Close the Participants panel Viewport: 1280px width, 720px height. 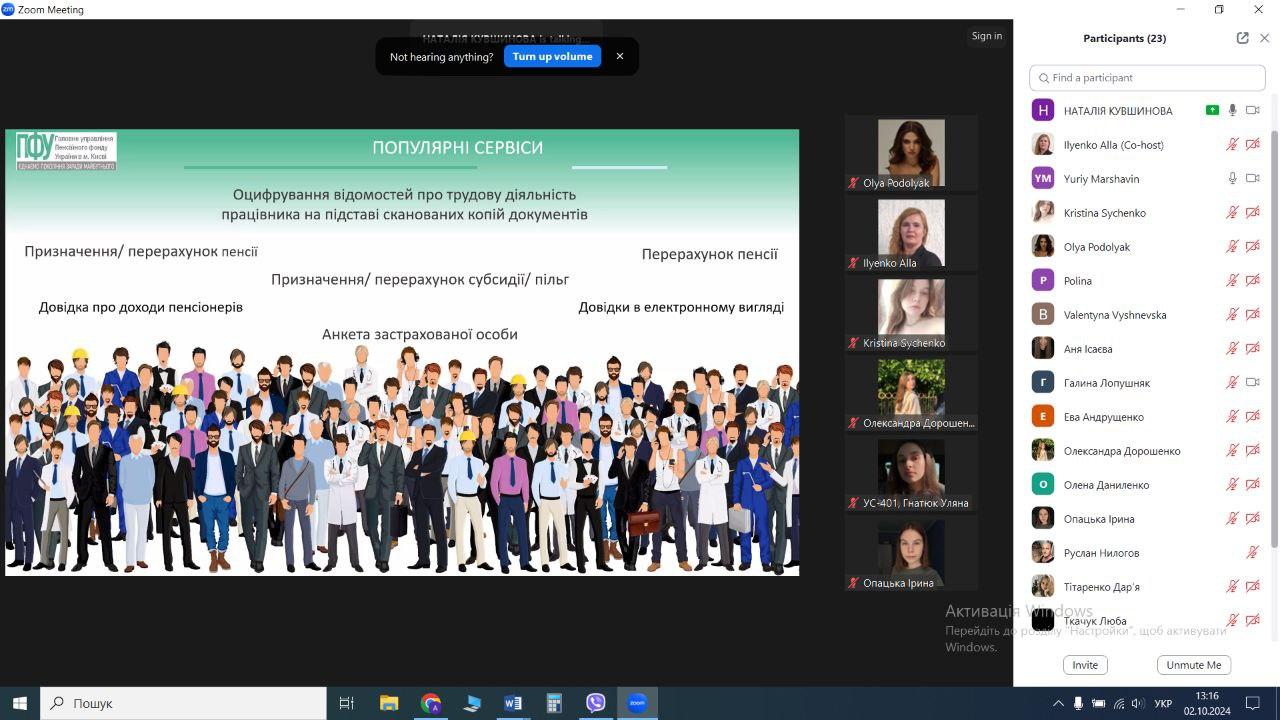(x=1264, y=38)
